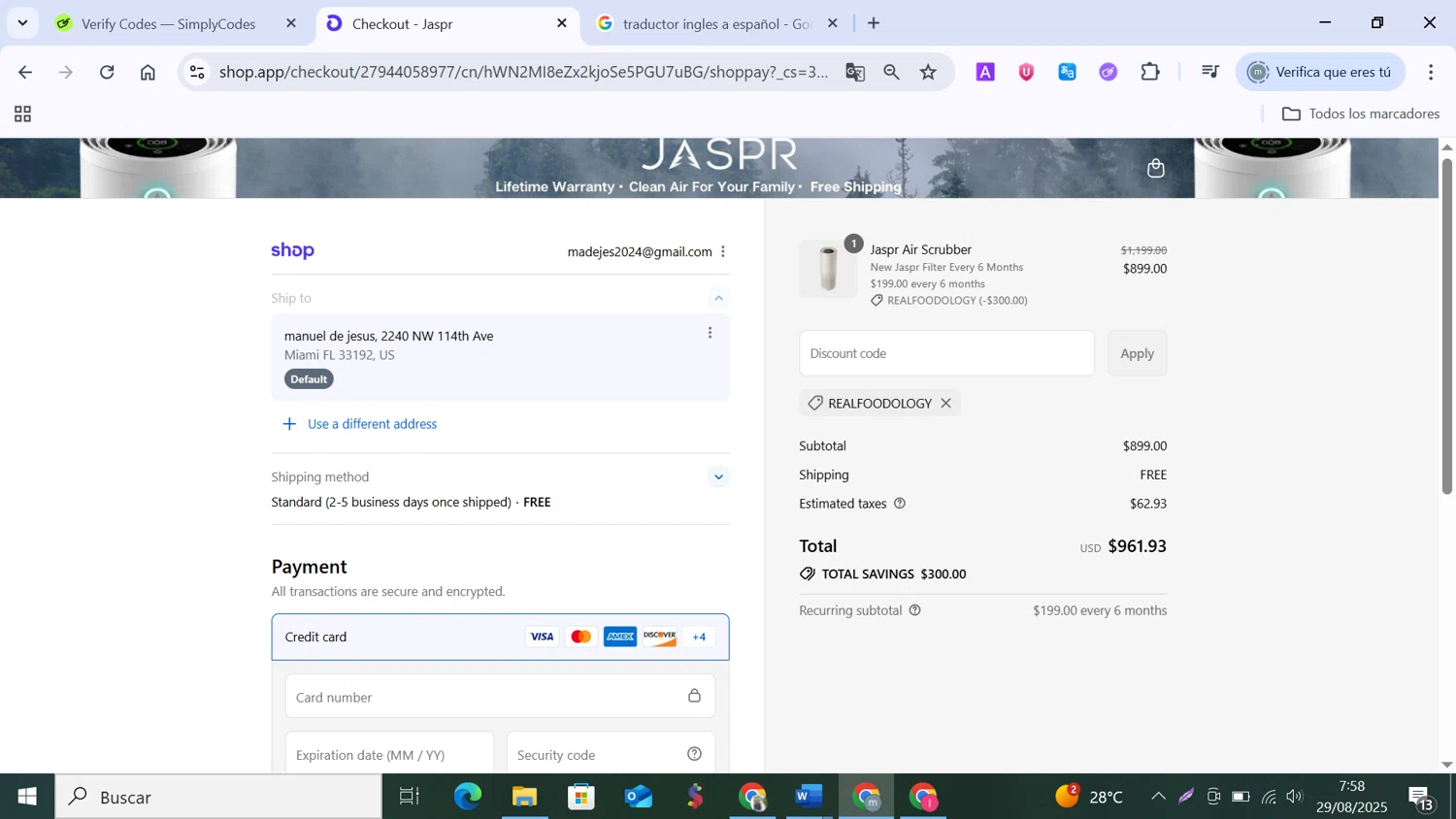1456x819 pixels.
Task: Open weather widget showing 28°C
Action: 1089,797
